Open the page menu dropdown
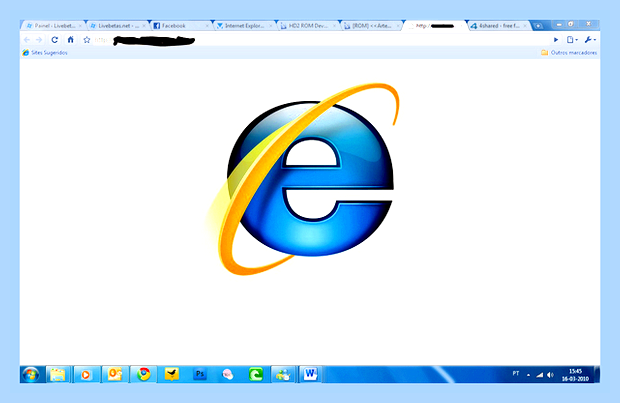 coord(572,40)
